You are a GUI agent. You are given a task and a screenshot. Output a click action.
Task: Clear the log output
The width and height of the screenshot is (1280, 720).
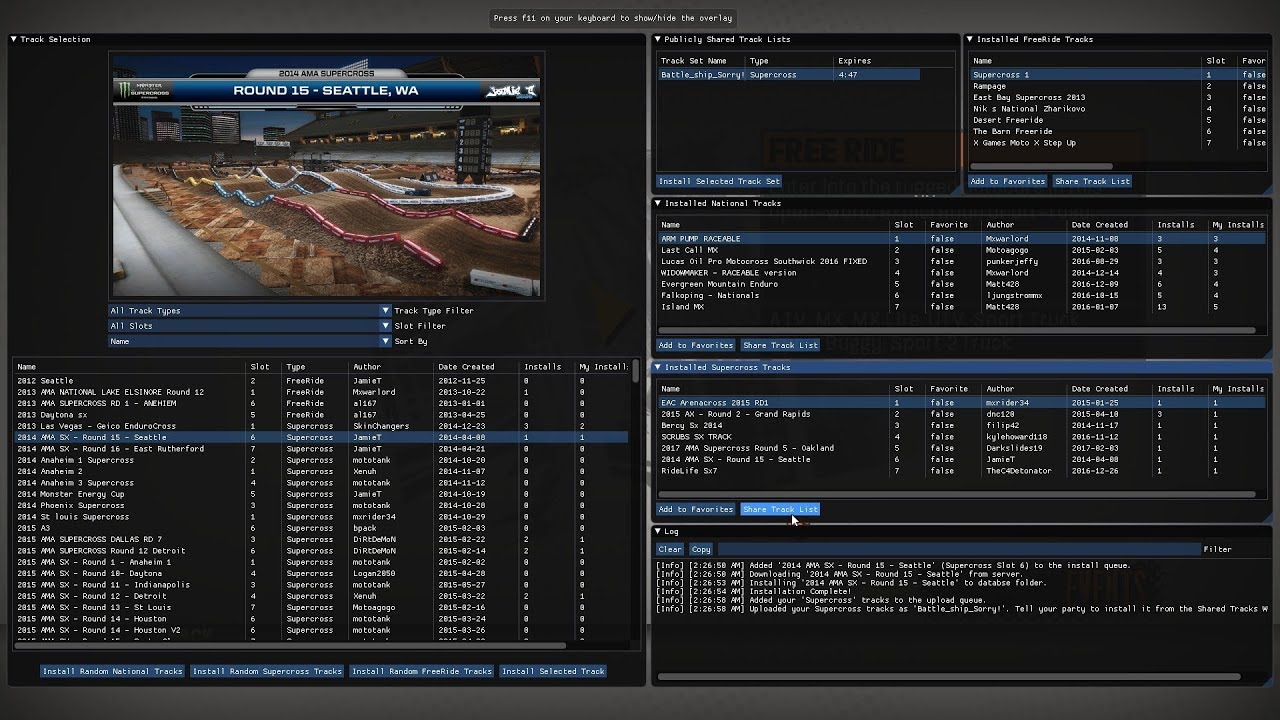coord(670,549)
